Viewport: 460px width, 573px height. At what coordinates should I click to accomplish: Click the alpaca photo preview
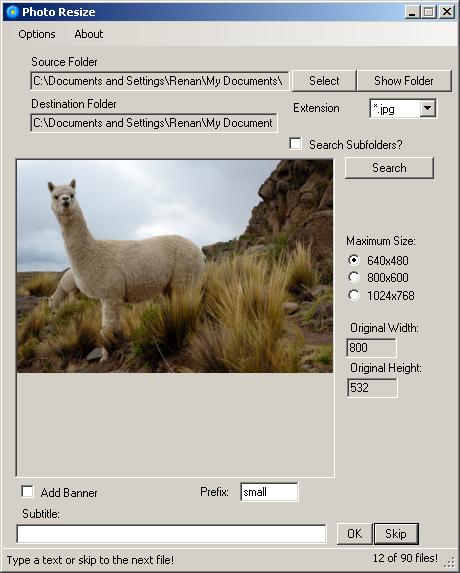click(175, 266)
